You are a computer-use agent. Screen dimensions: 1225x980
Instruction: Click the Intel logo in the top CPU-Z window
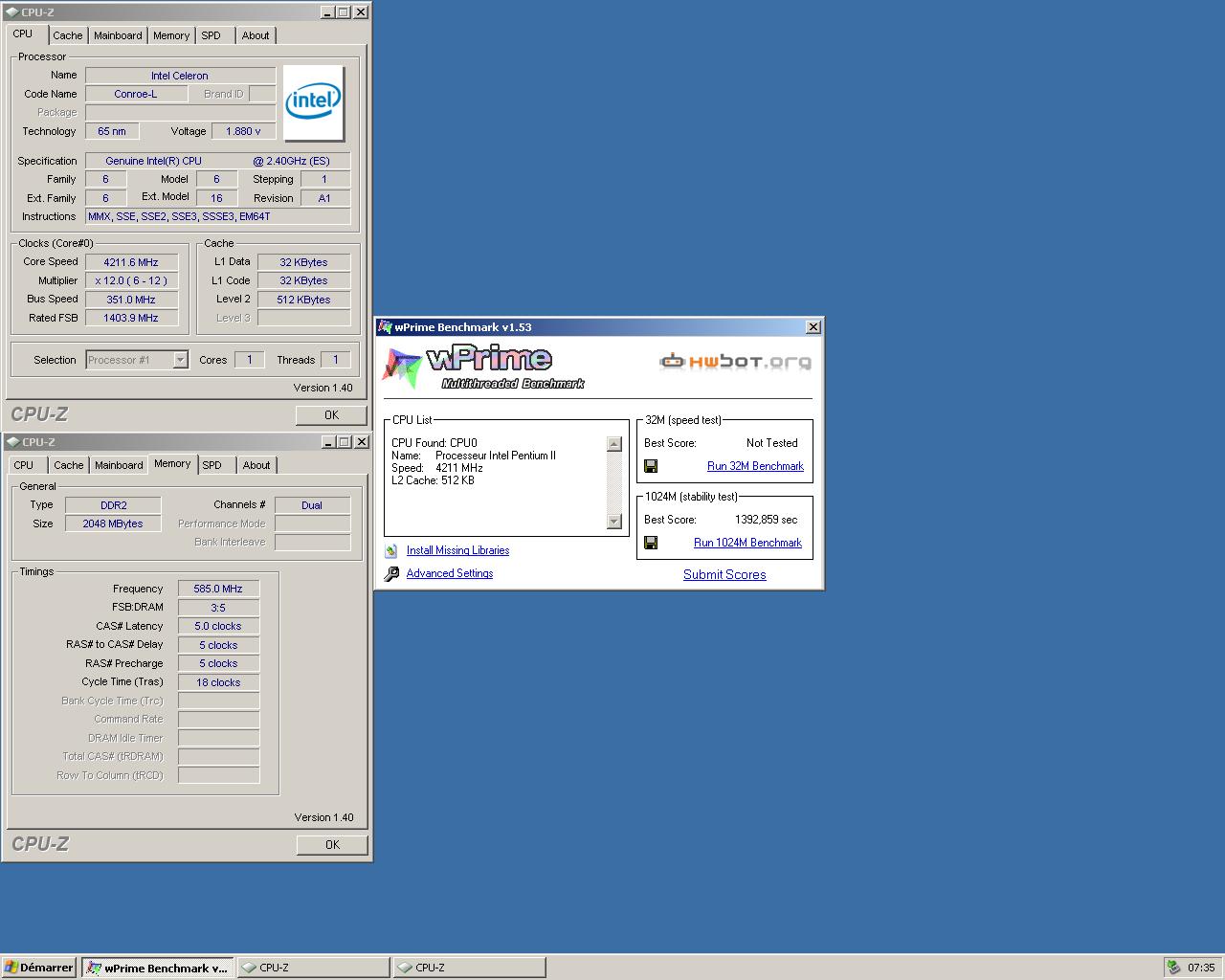[314, 102]
